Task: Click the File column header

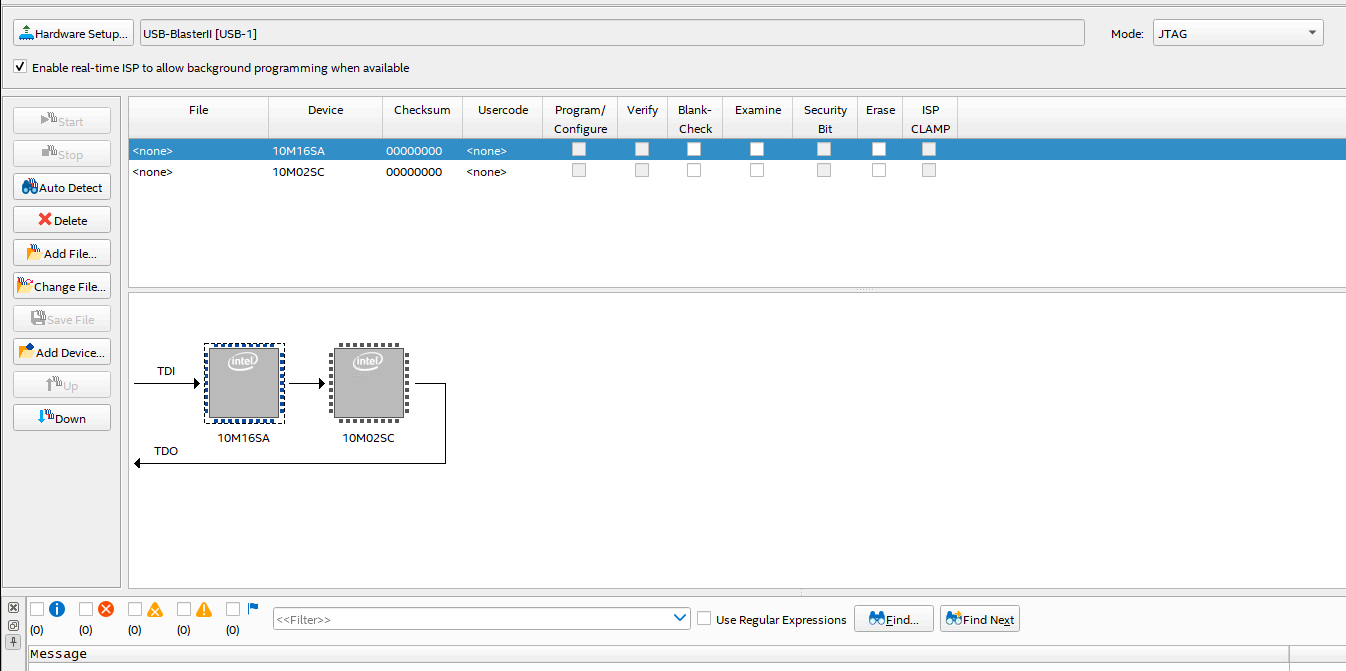Action: [199, 118]
